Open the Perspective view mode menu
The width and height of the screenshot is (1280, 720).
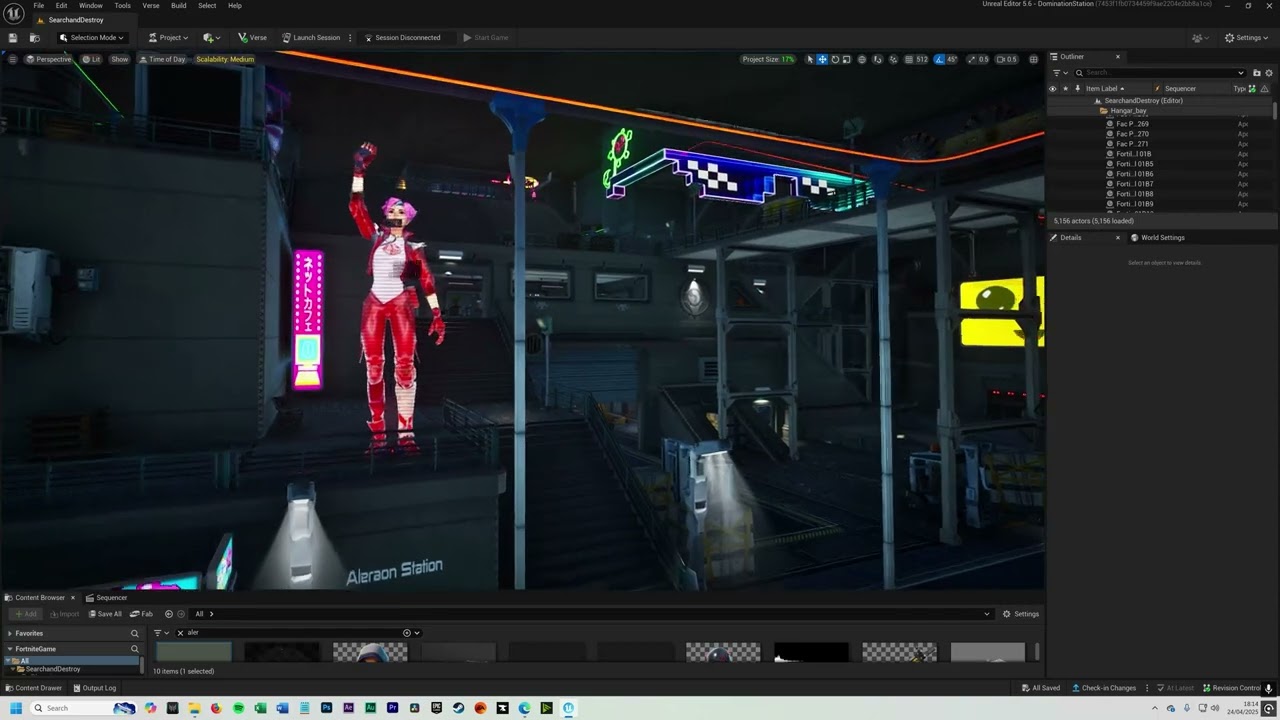point(49,59)
